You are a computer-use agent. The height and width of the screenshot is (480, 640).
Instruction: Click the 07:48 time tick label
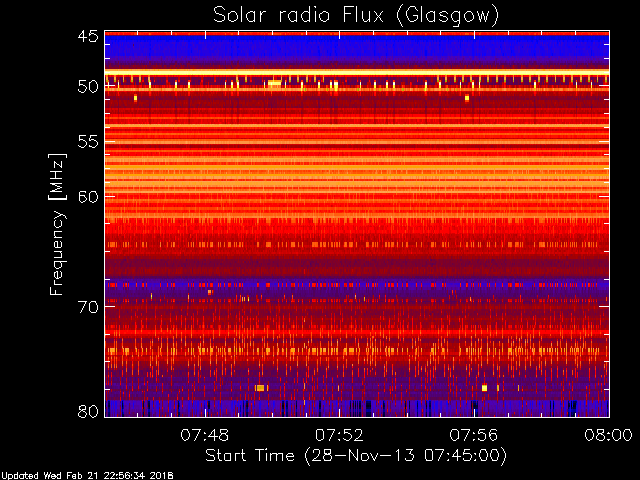(x=204, y=435)
